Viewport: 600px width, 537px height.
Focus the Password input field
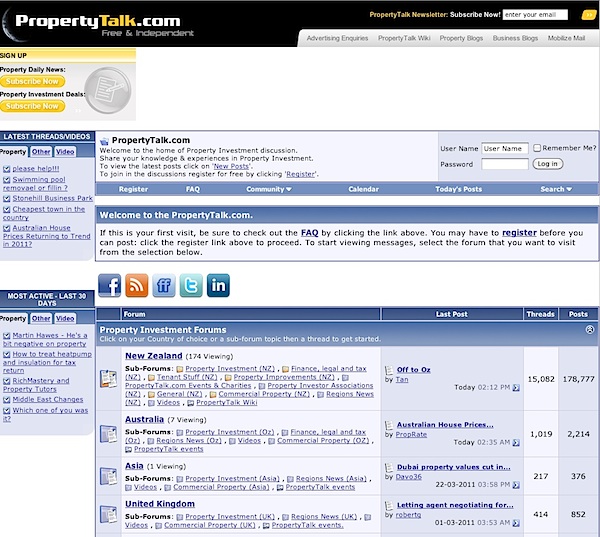pyautogui.click(x=505, y=164)
